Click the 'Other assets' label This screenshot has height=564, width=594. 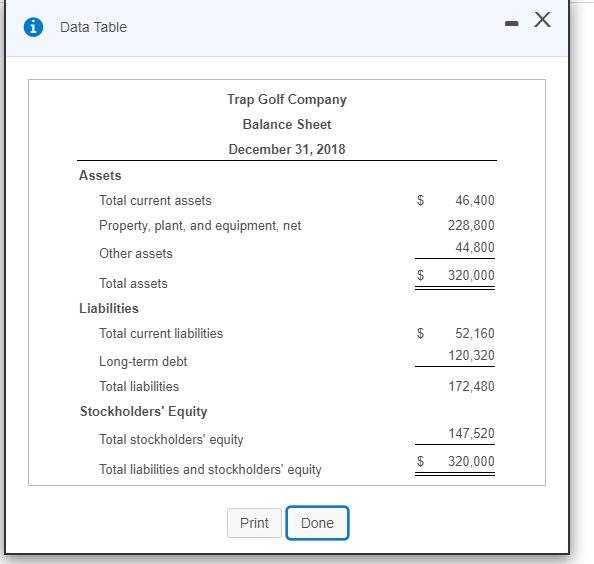tap(136, 253)
